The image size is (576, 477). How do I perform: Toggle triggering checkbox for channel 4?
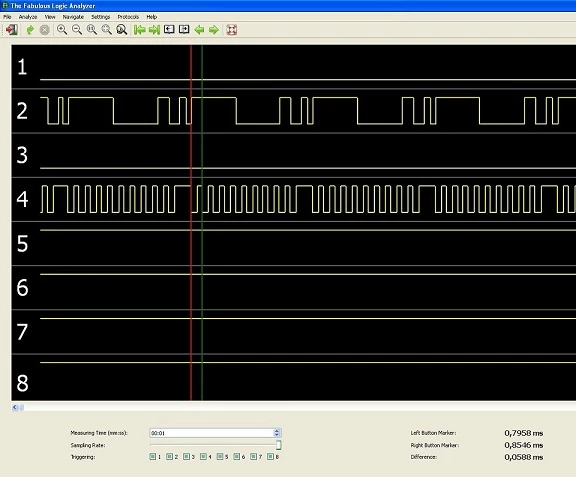coord(203,456)
